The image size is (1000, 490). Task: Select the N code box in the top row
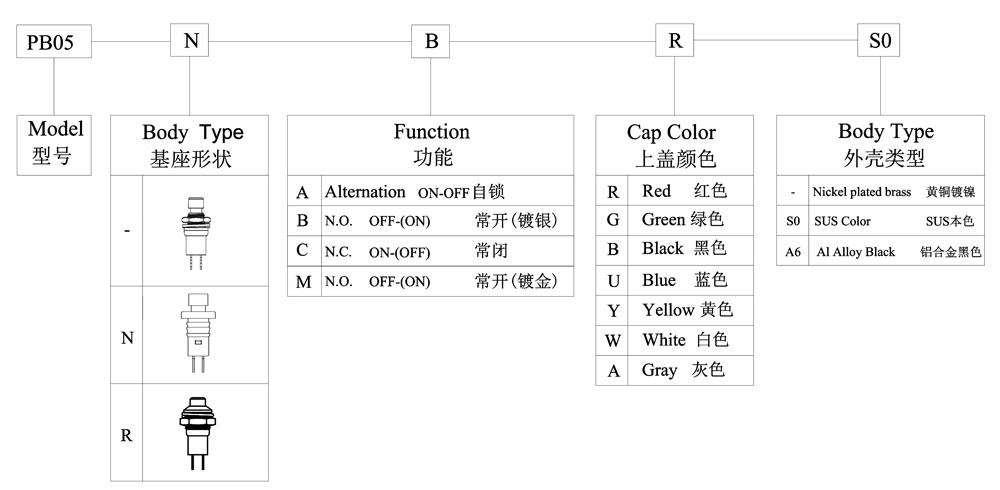pyautogui.click(x=190, y=41)
